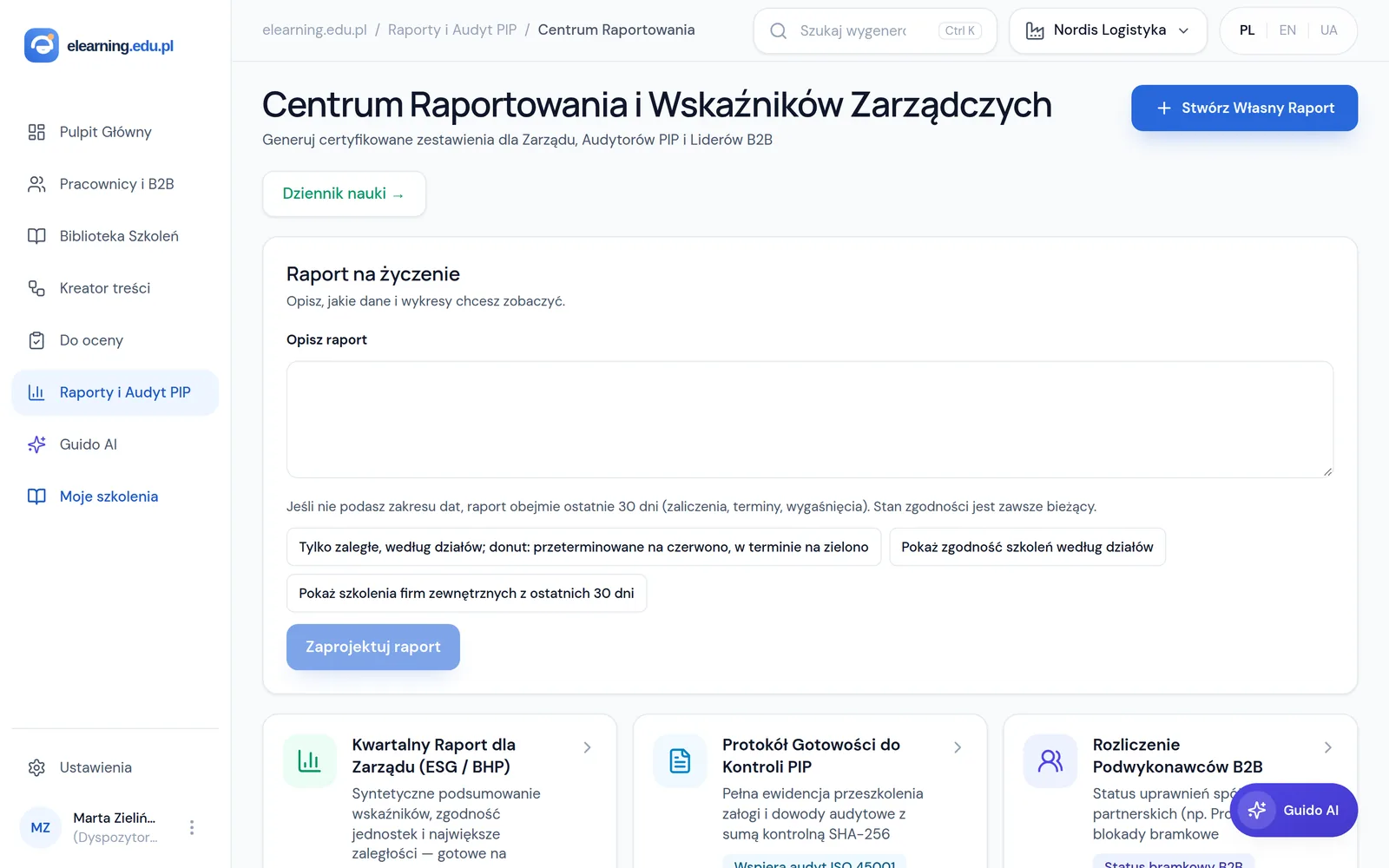
Task: Click the Kwartalny Raport dla Zarządu title
Action: (433, 755)
